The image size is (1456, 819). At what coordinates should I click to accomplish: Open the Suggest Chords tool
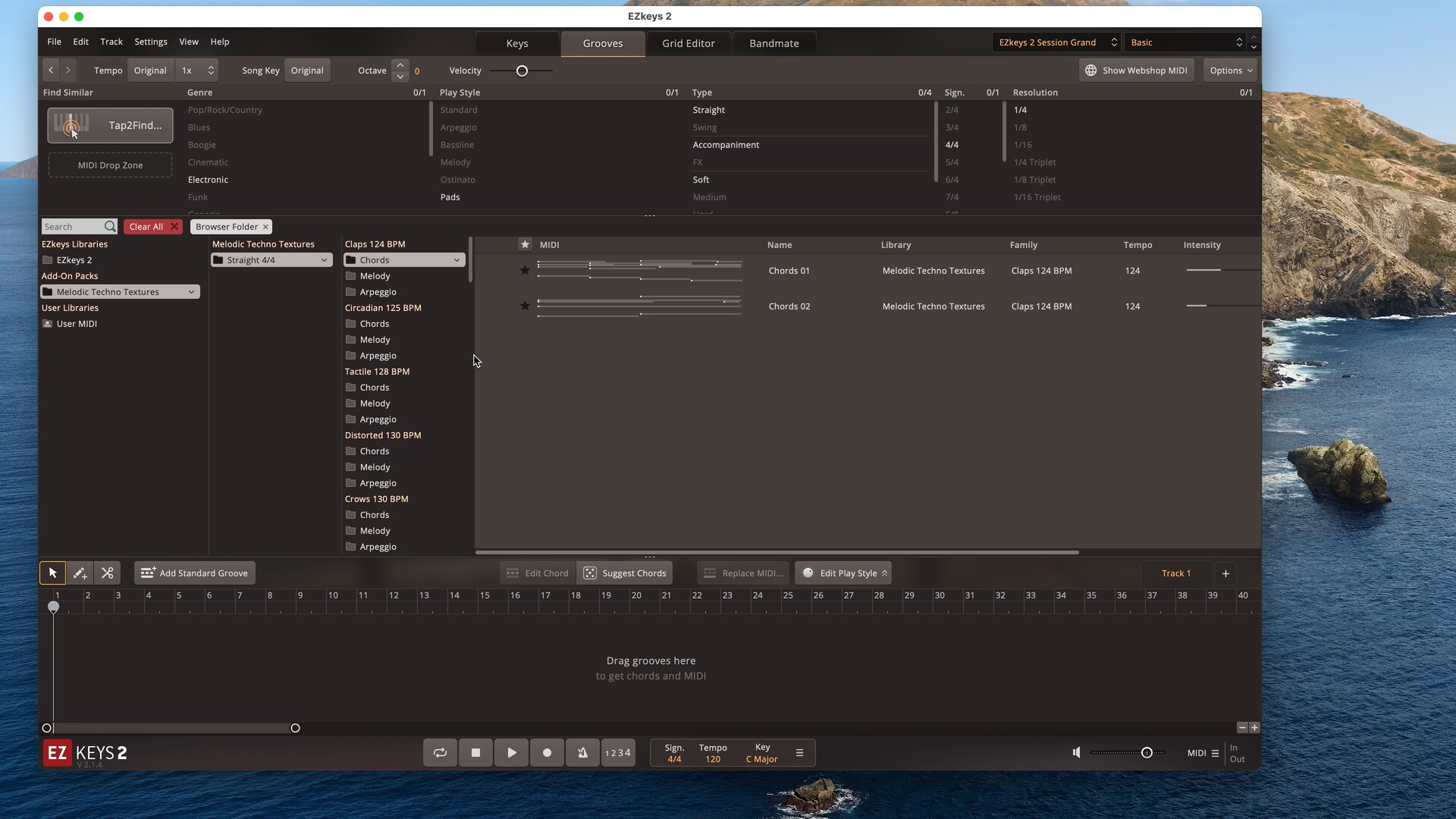[x=624, y=573]
